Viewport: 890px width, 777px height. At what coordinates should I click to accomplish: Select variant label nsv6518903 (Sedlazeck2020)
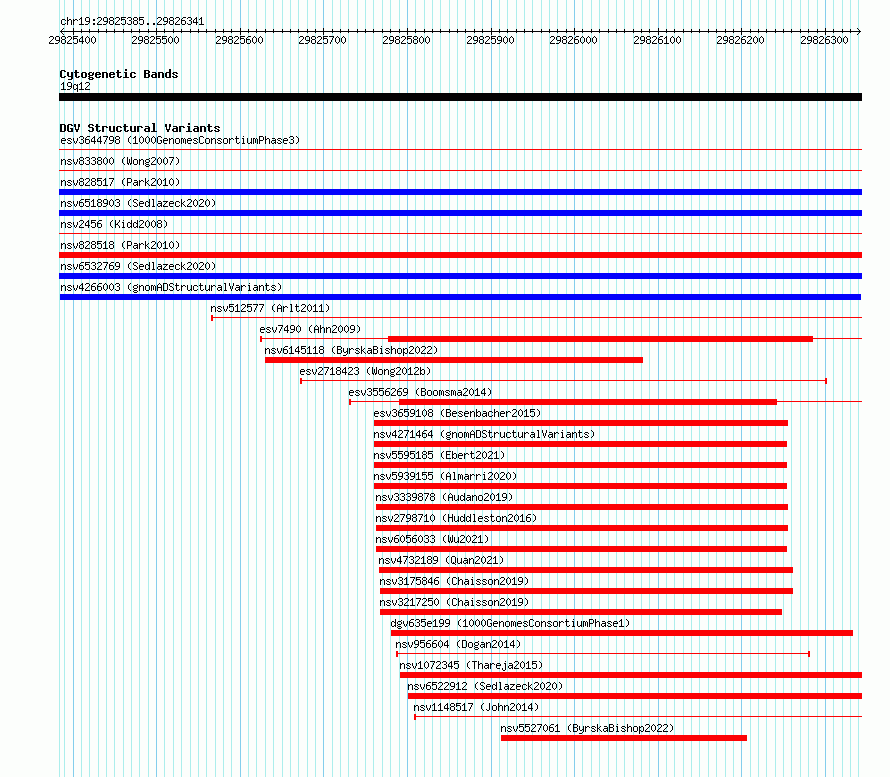pyautogui.click(x=138, y=203)
